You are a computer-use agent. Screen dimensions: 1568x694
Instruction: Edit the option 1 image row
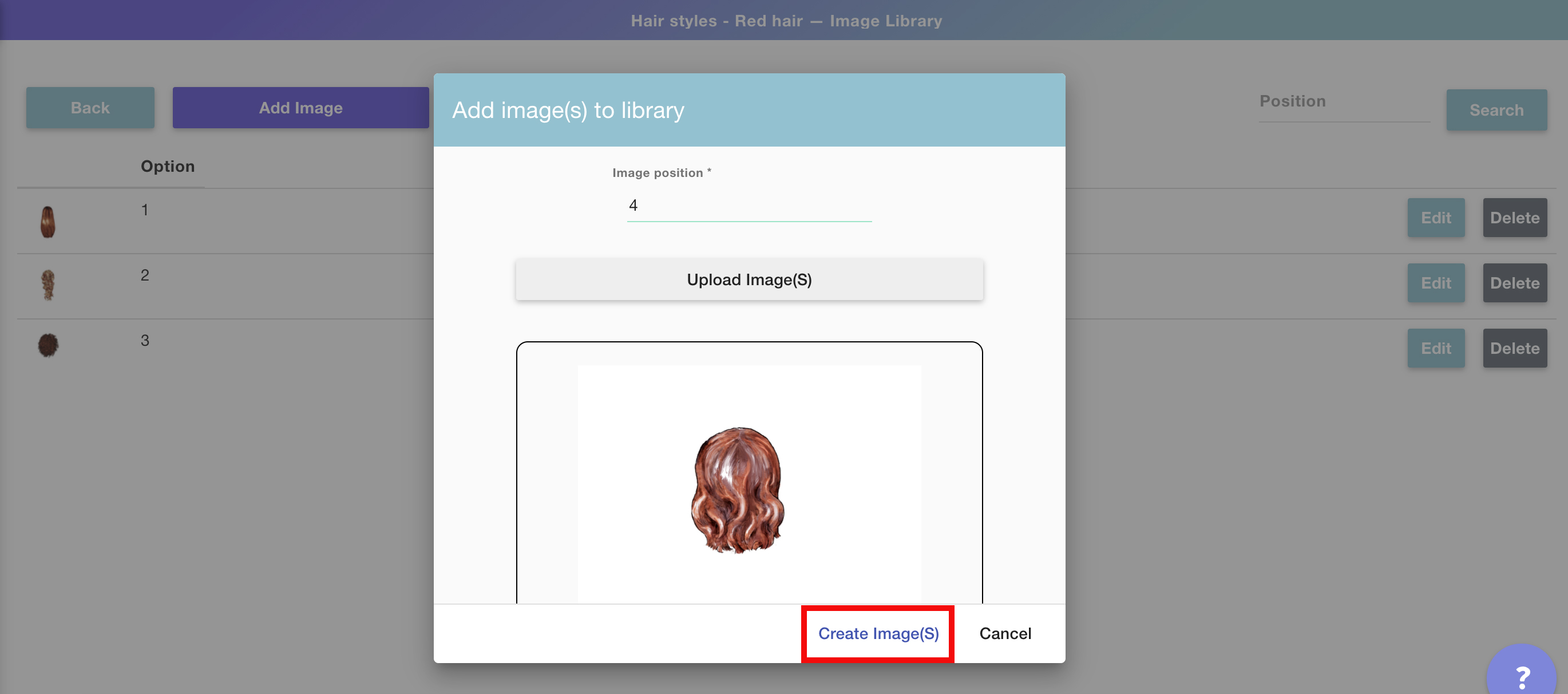coord(1435,218)
